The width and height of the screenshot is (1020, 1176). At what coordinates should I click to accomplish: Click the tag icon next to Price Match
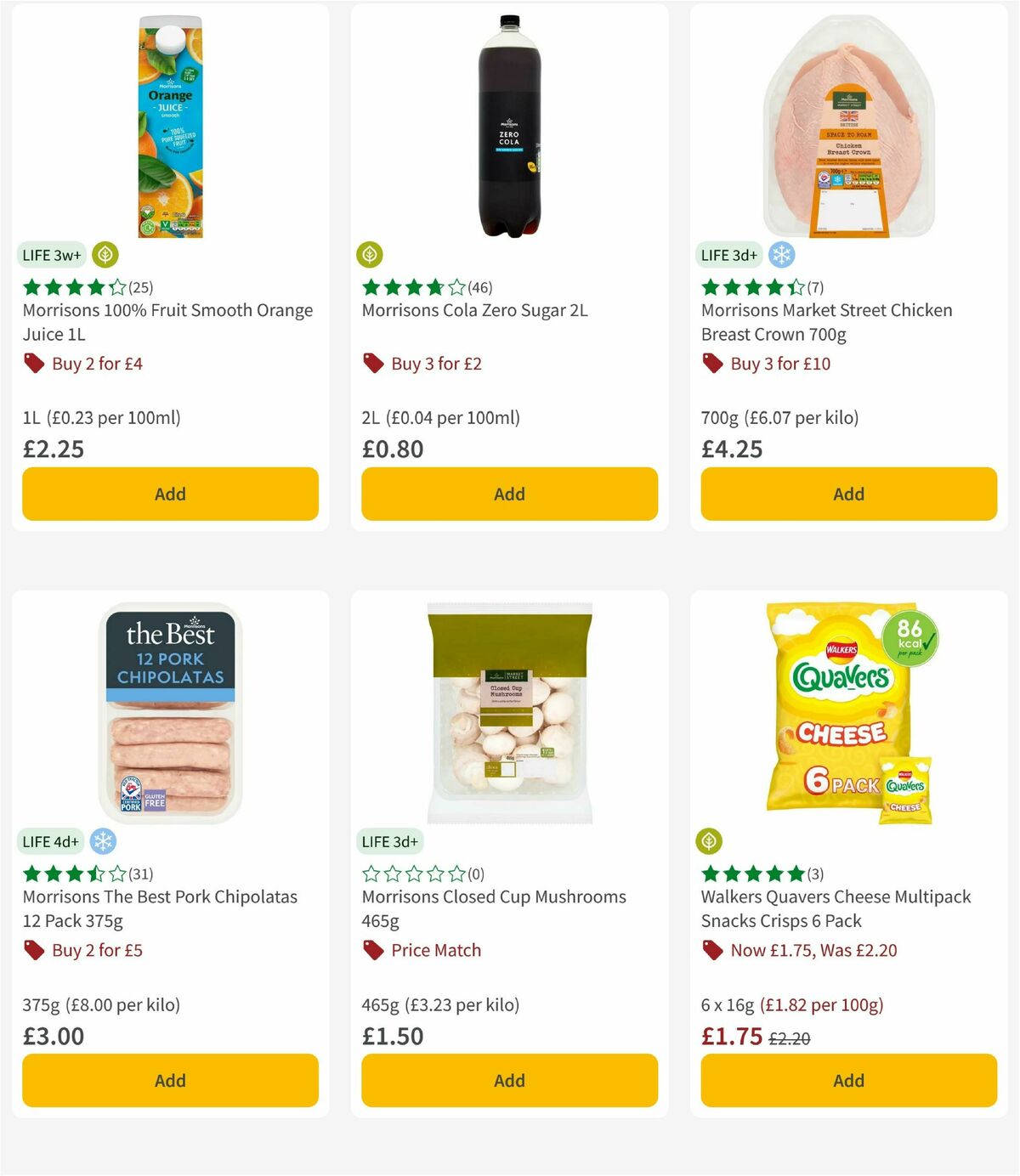point(373,950)
